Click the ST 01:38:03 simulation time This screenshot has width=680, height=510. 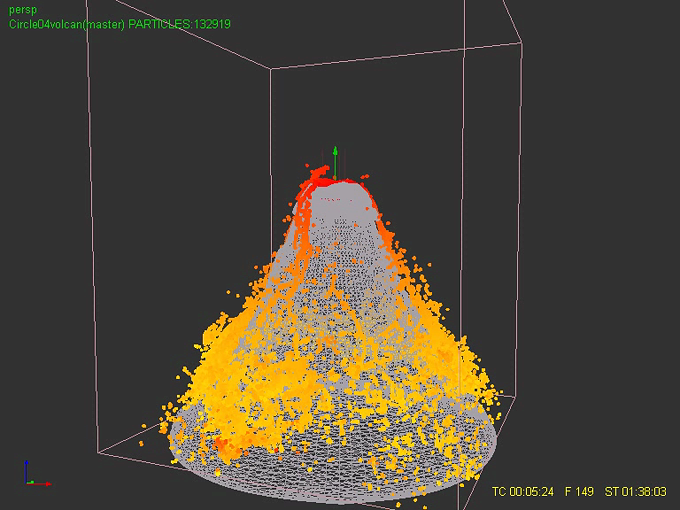[x=636, y=492]
